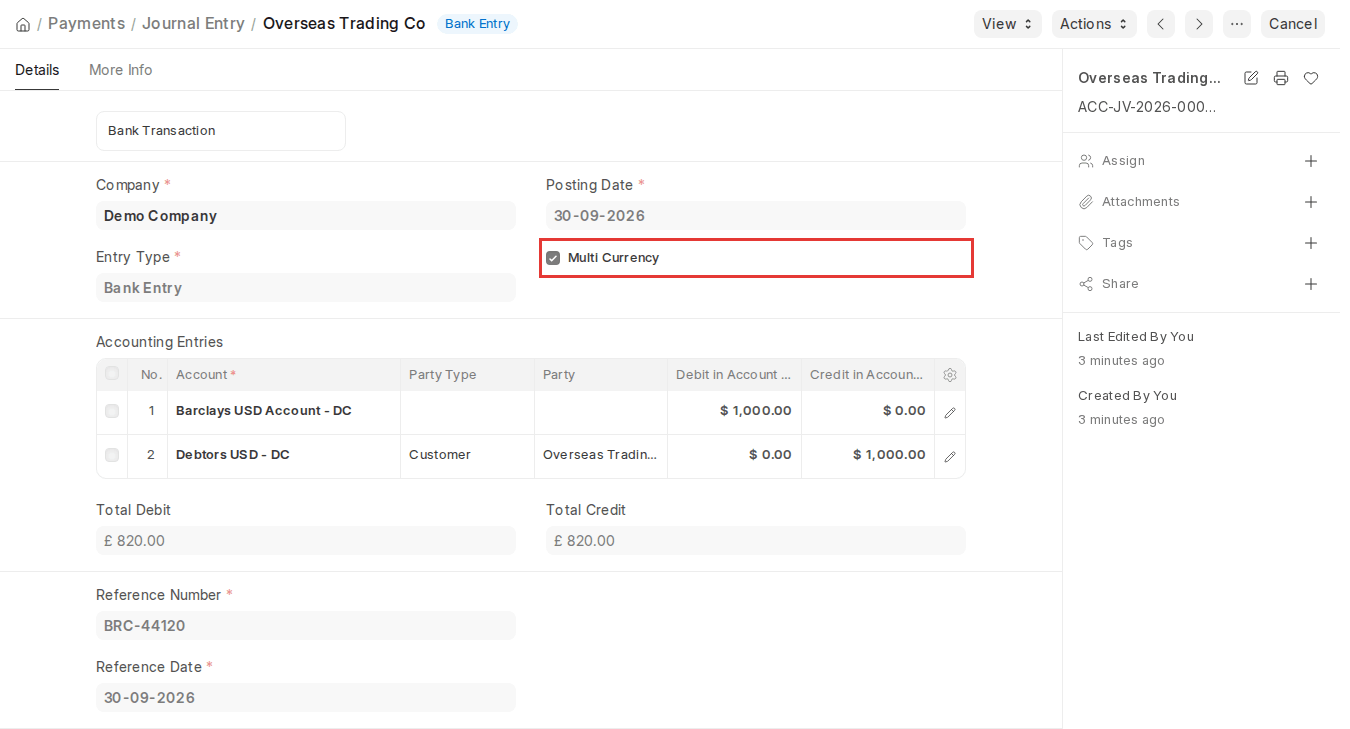Click the Posting Date field

[x=756, y=216]
